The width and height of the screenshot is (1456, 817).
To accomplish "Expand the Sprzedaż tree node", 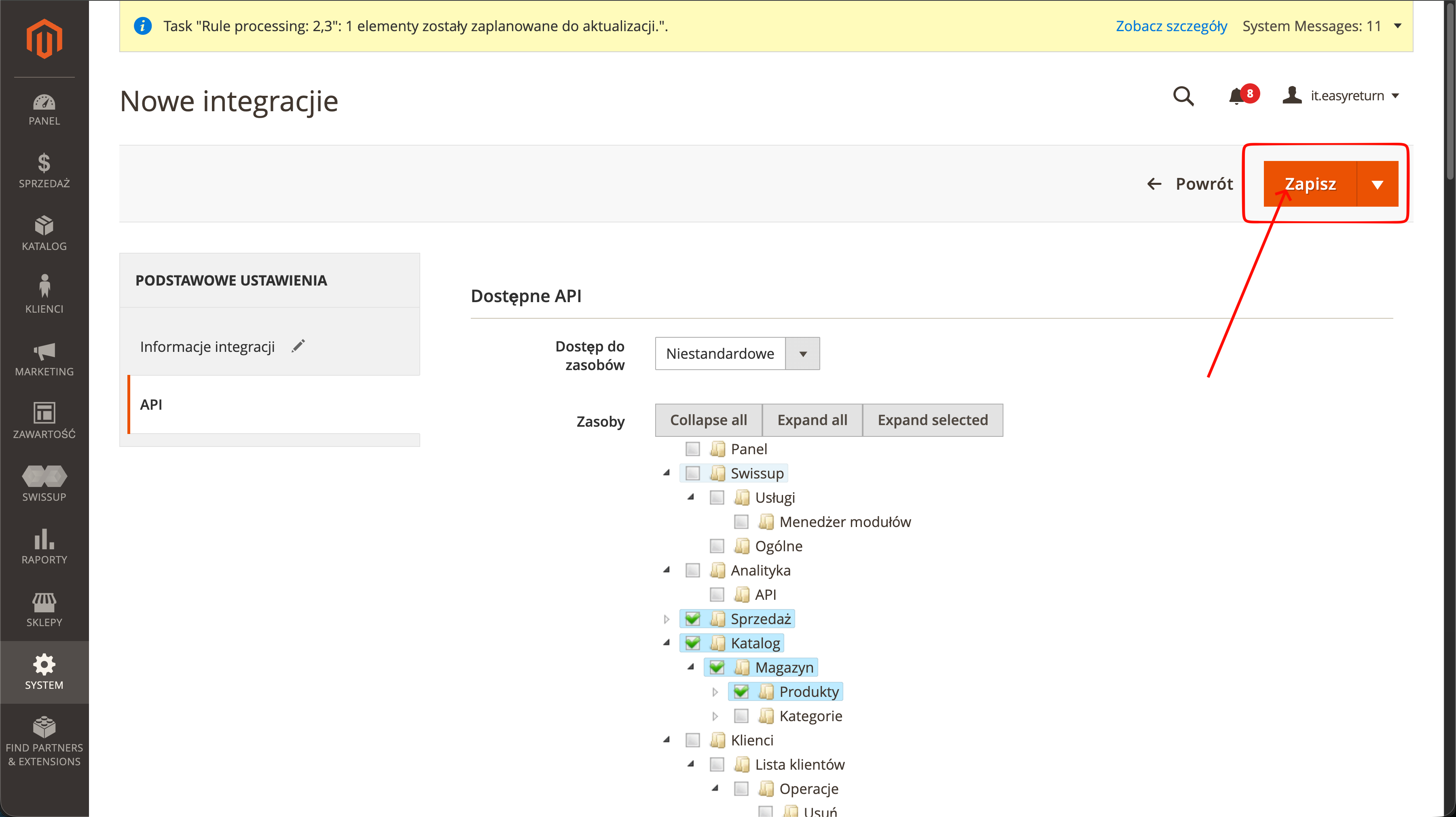I will pos(667,619).
